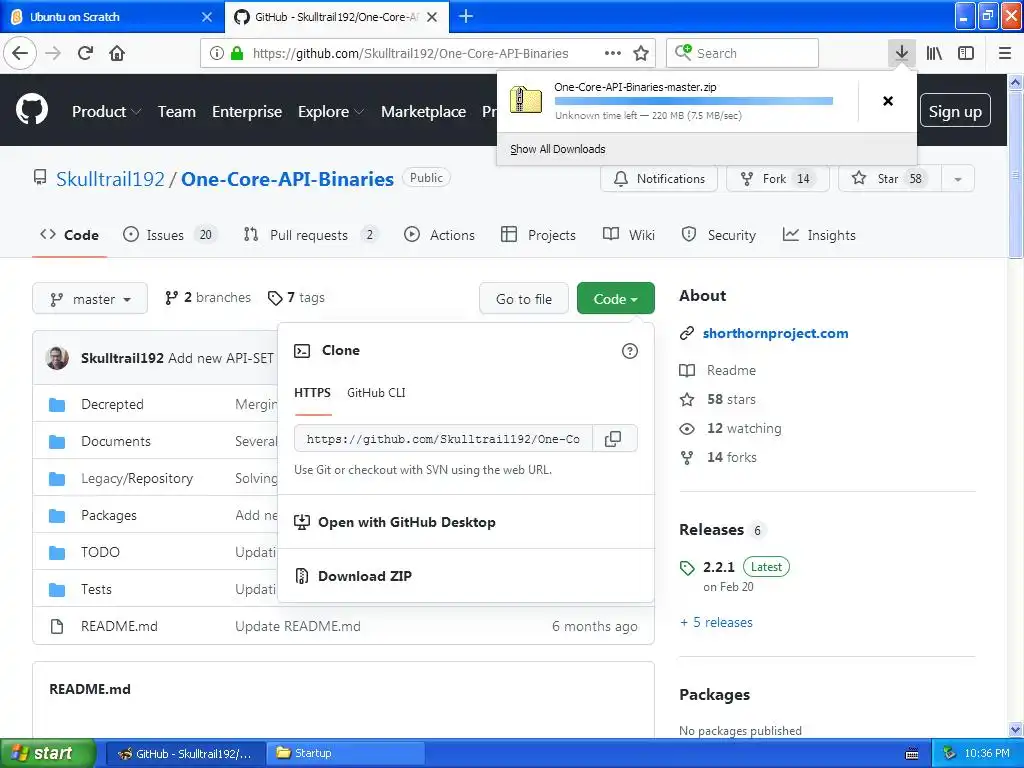This screenshot has height=768, width=1024.
Task: Open shorthornproject.com link
Action: pos(775,333)
